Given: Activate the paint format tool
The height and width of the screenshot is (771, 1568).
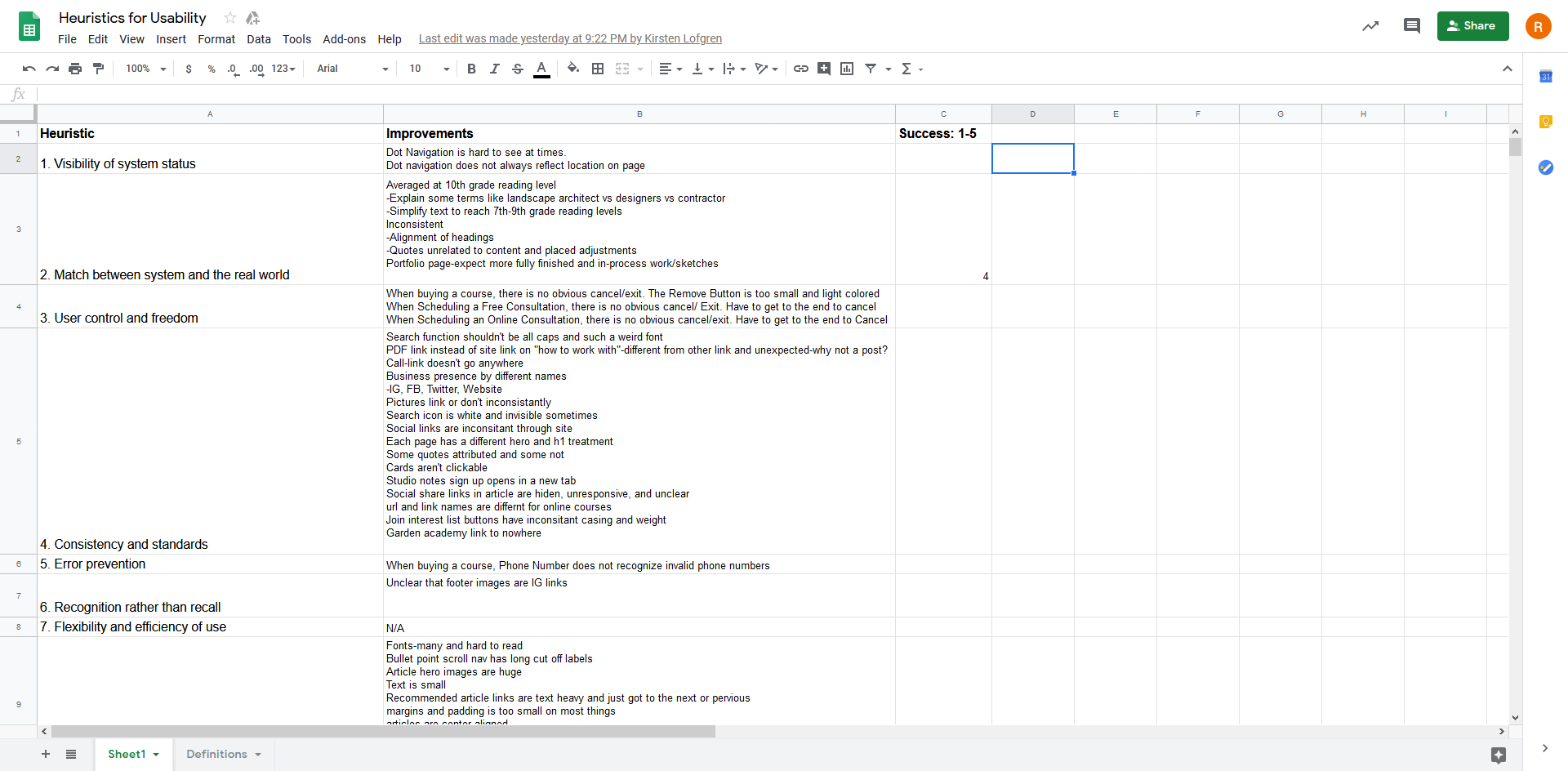Looking at the screenshot, I should coord(98,69).
